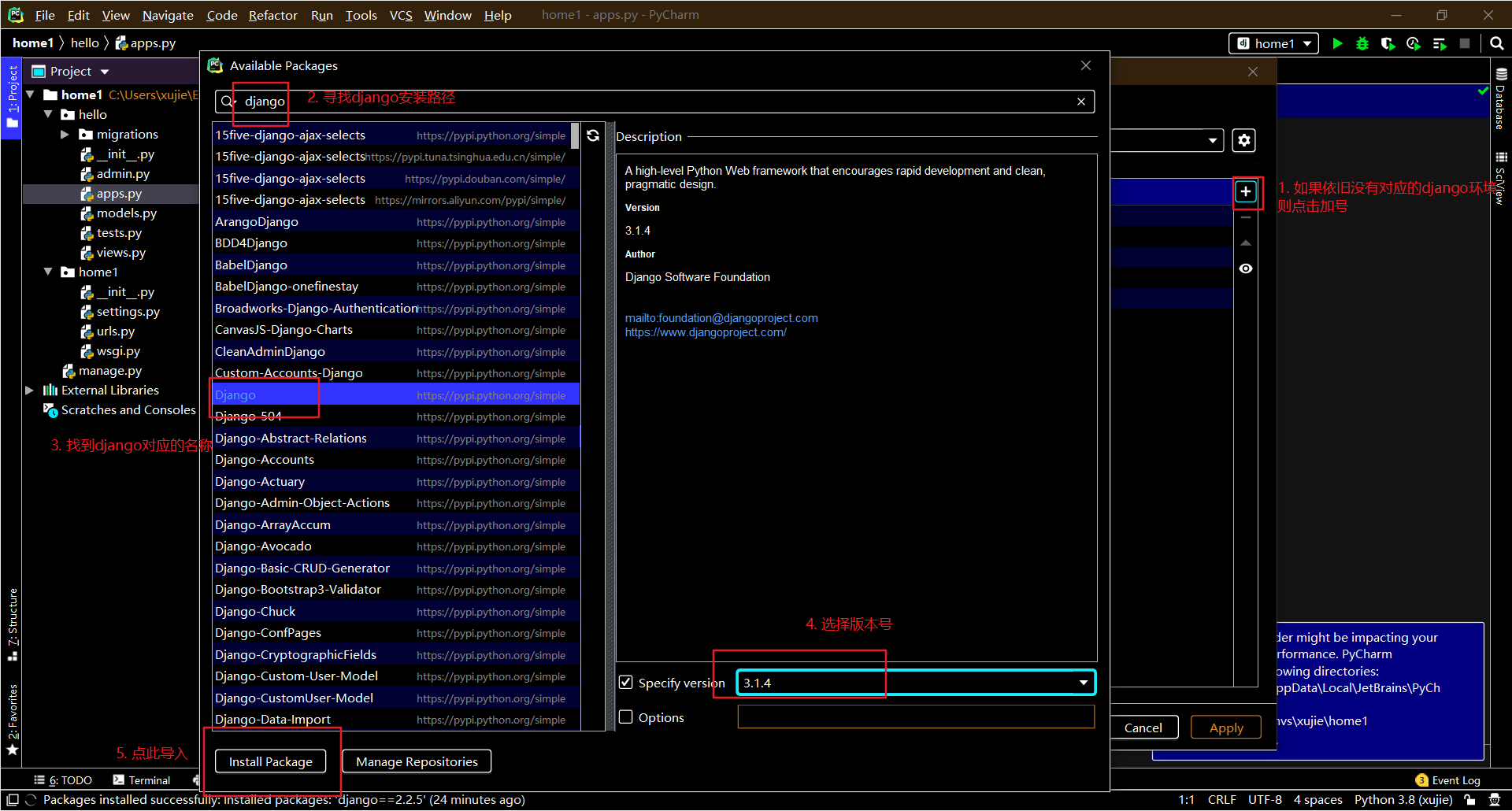Open the Tools menu
The image size is (1512, 811).
361,15
